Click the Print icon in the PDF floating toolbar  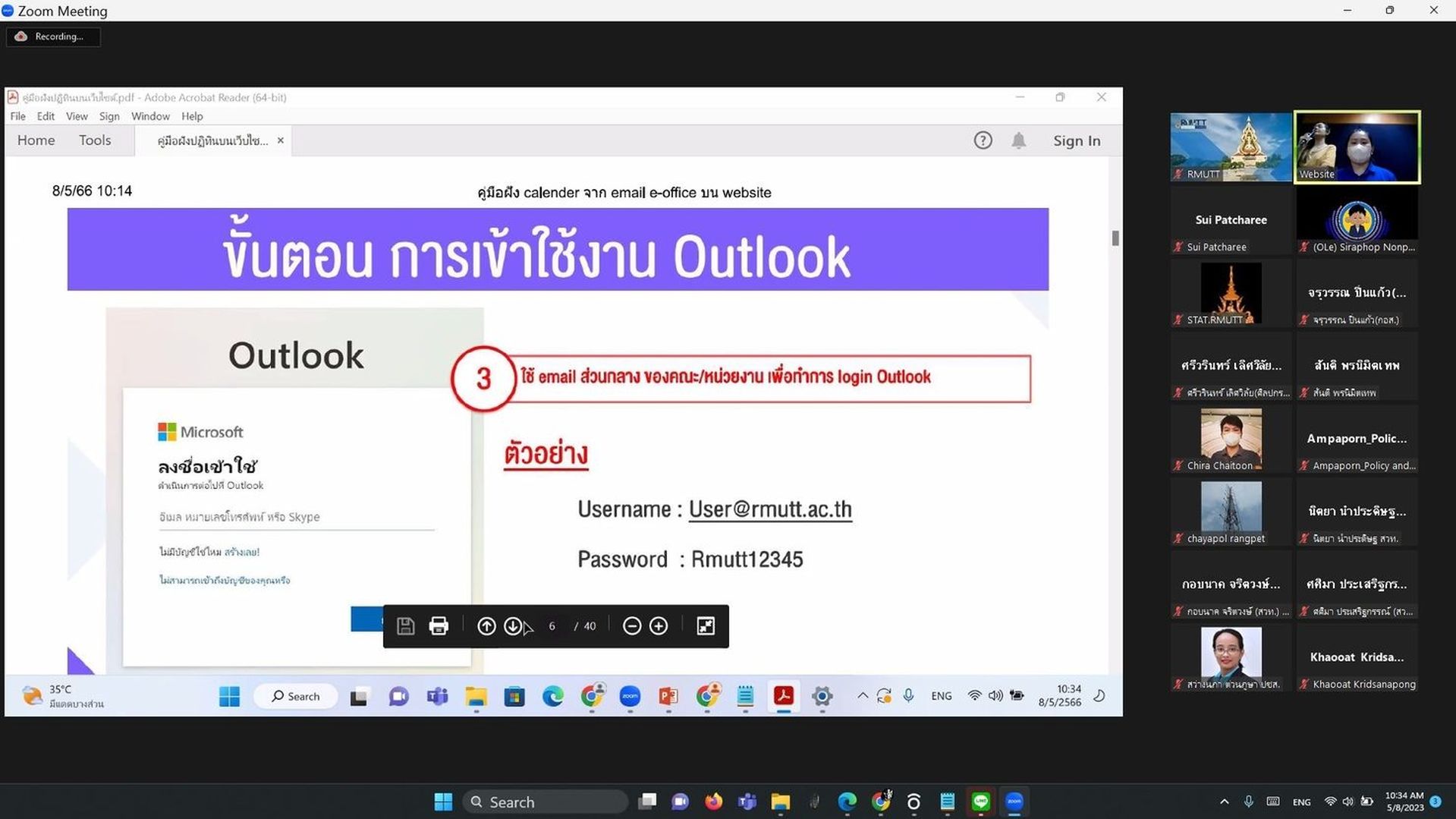[x=439, y=626]
